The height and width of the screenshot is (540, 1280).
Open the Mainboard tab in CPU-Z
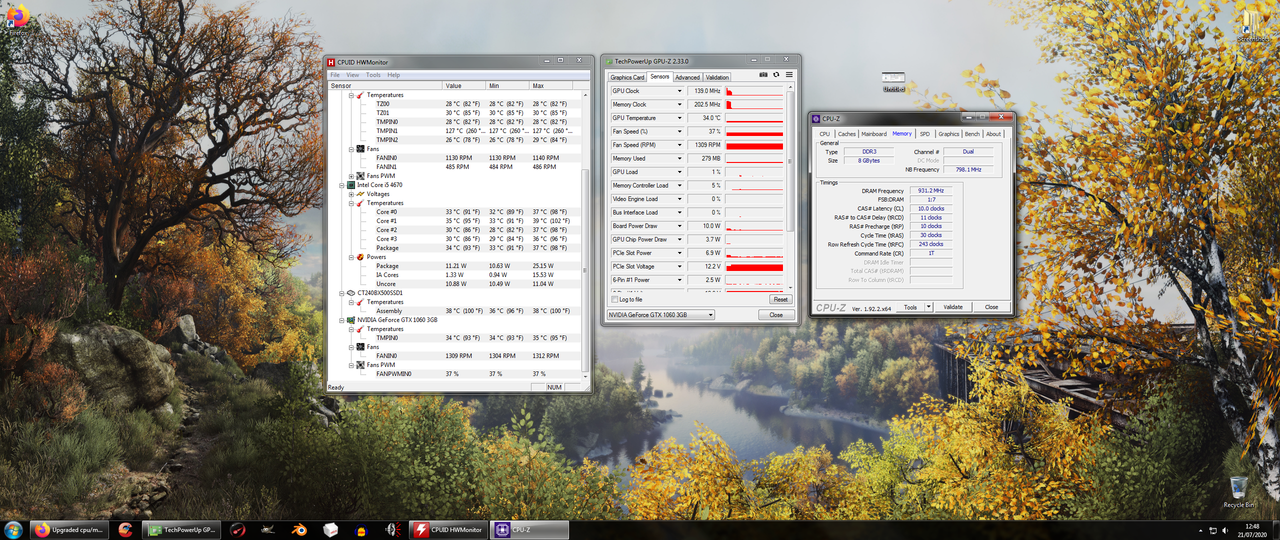pyautogui.click(x=874, y=134)
